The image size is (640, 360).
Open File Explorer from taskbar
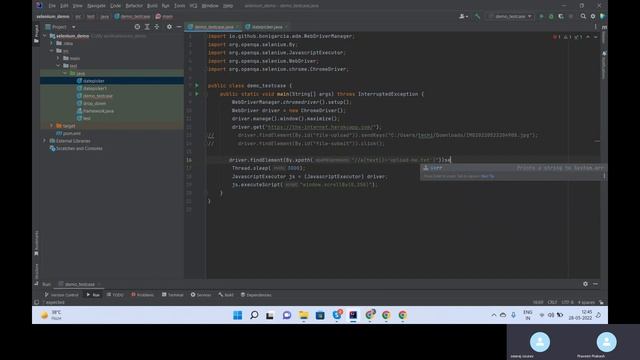tap(303, 315)
